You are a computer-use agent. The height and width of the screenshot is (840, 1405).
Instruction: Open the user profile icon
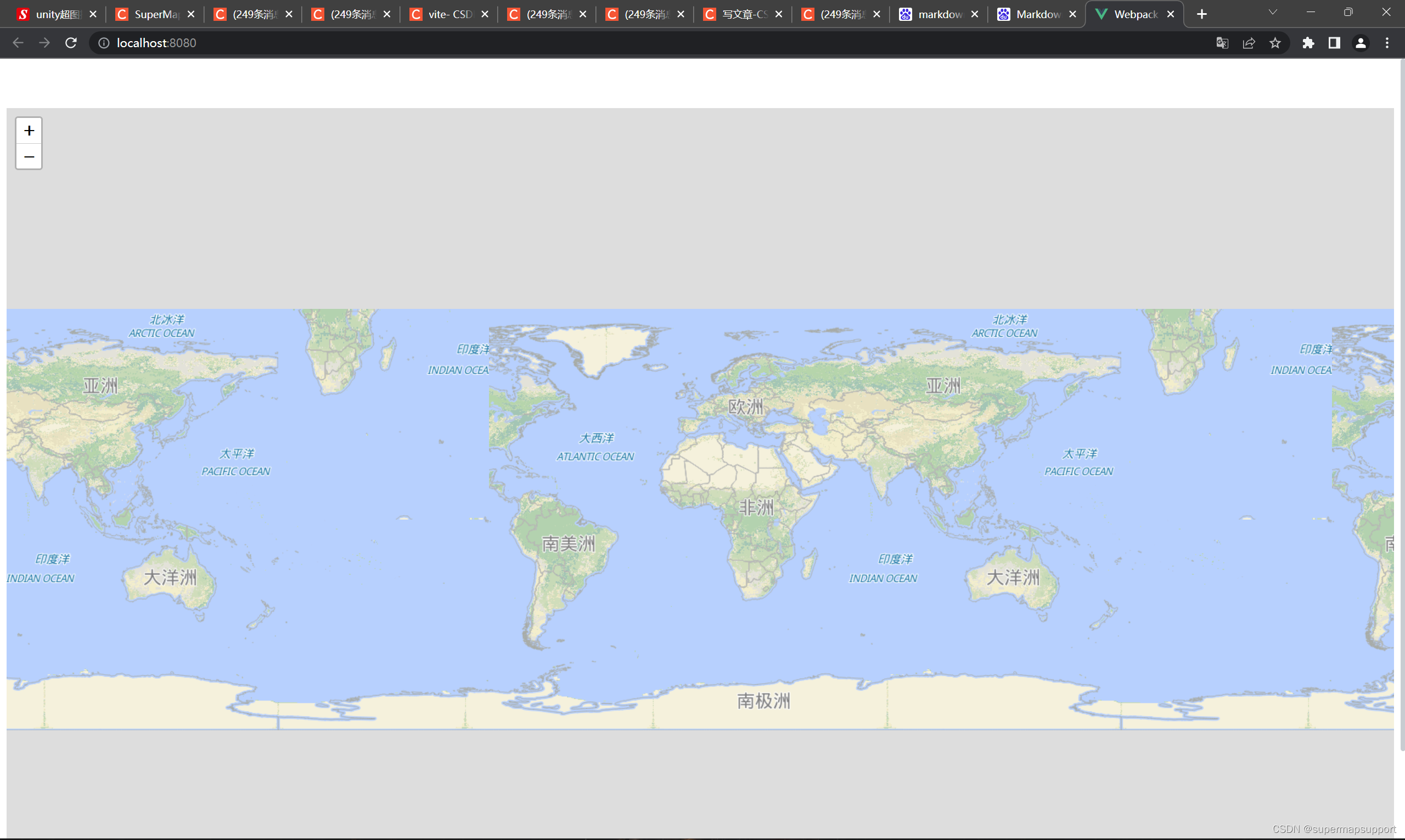click(x=1361, y=43)
